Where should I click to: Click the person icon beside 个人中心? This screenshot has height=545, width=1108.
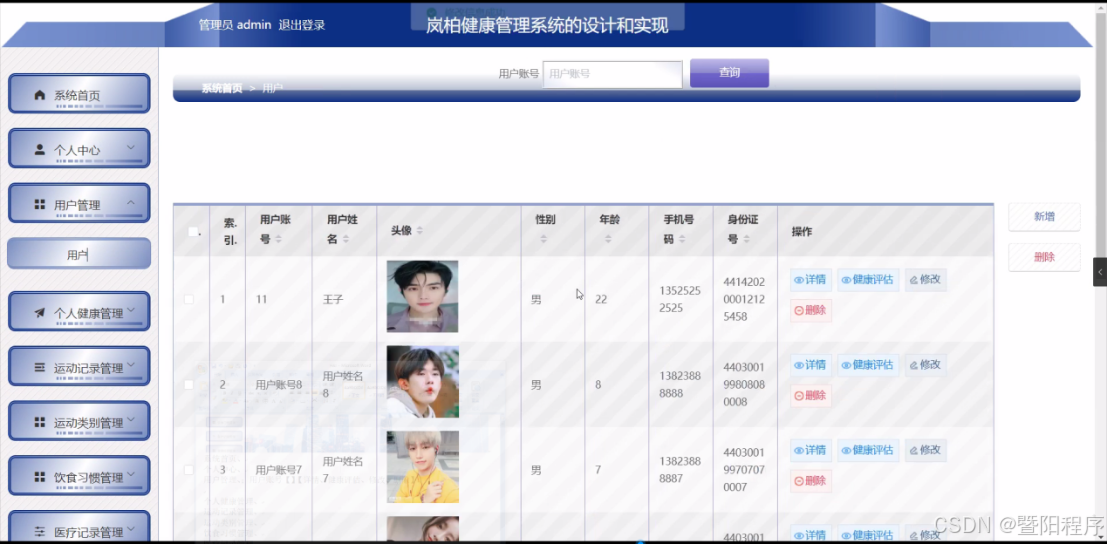(40, 150)
